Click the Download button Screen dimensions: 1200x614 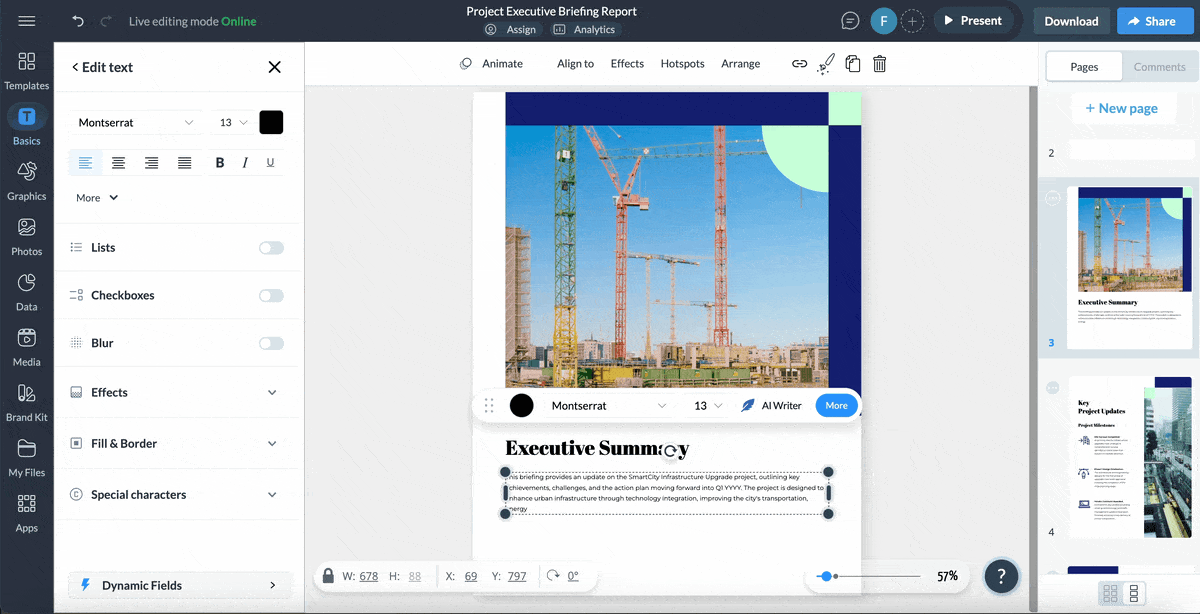[x=1071, y=21]
